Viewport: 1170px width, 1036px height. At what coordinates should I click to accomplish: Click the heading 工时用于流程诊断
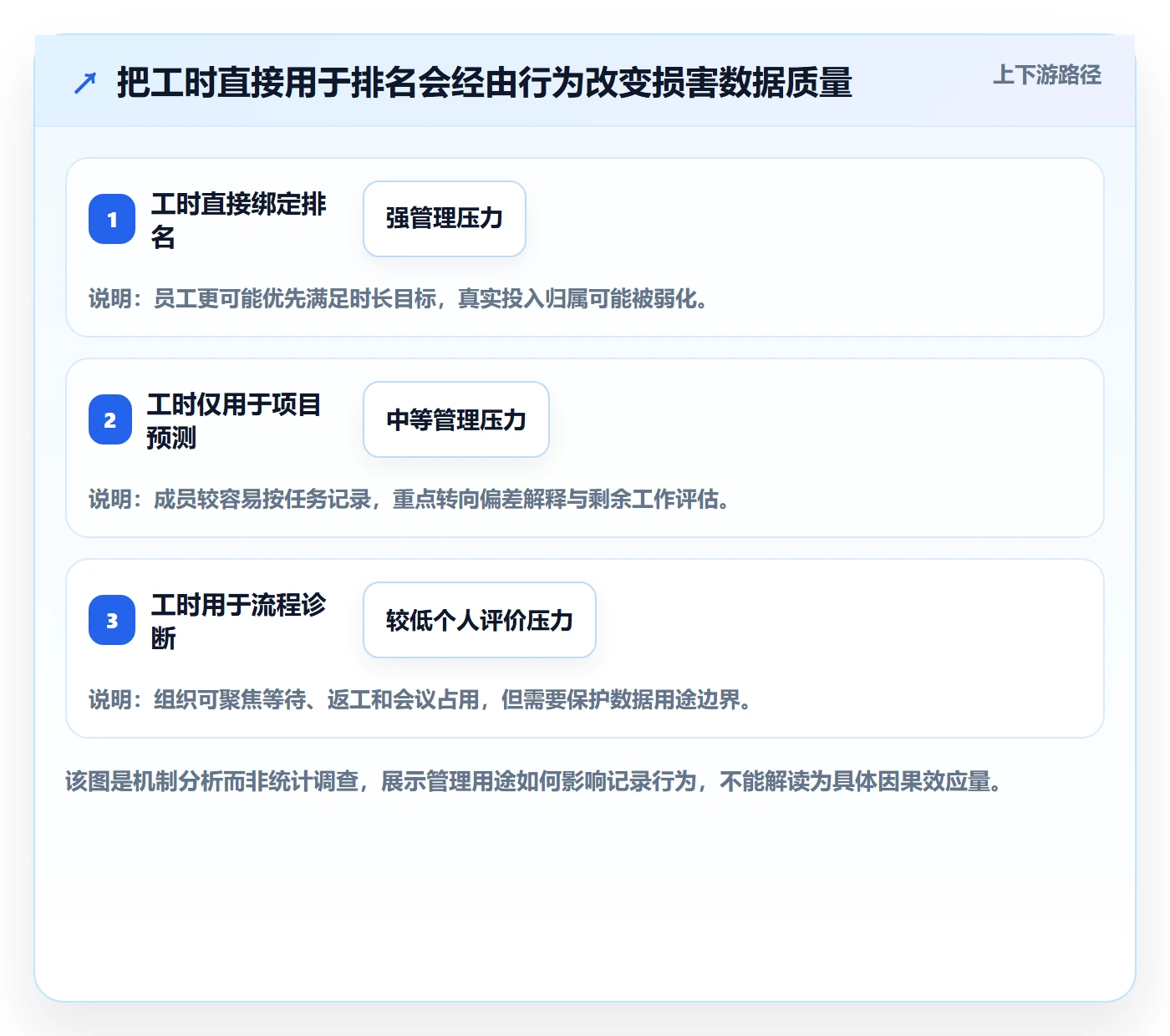tap(239, 621)
